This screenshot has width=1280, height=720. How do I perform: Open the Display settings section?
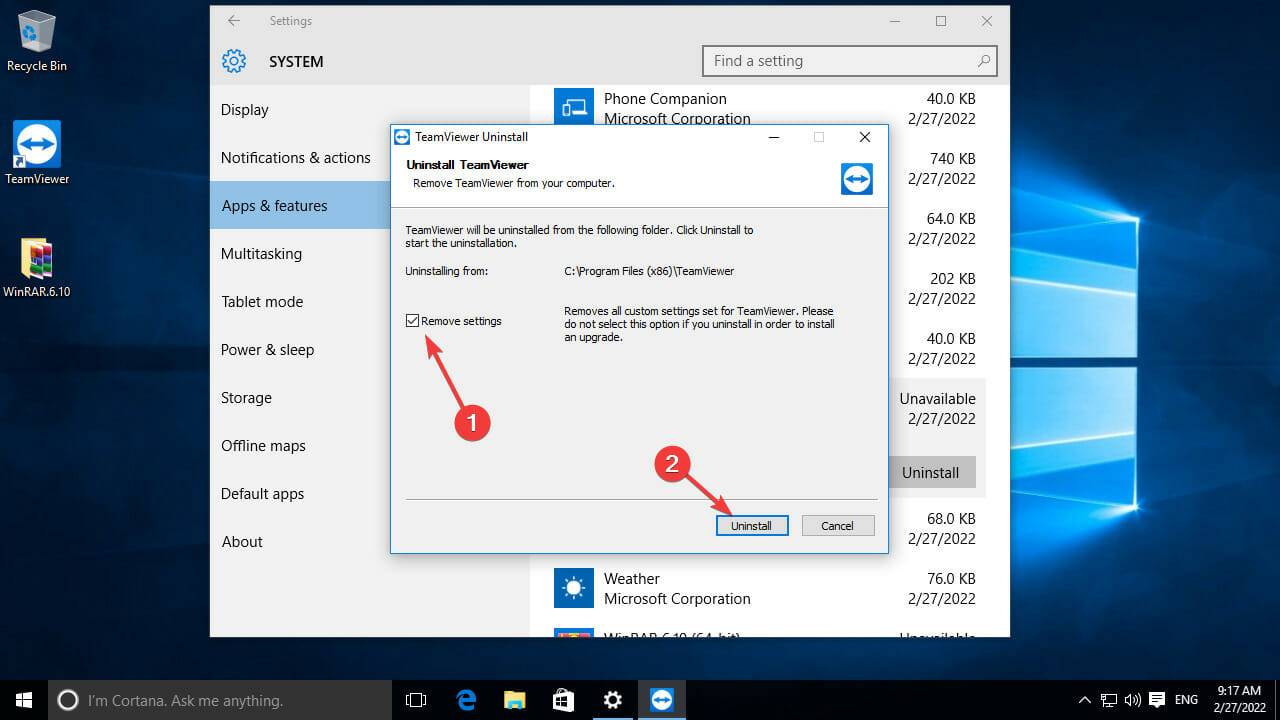244,109
